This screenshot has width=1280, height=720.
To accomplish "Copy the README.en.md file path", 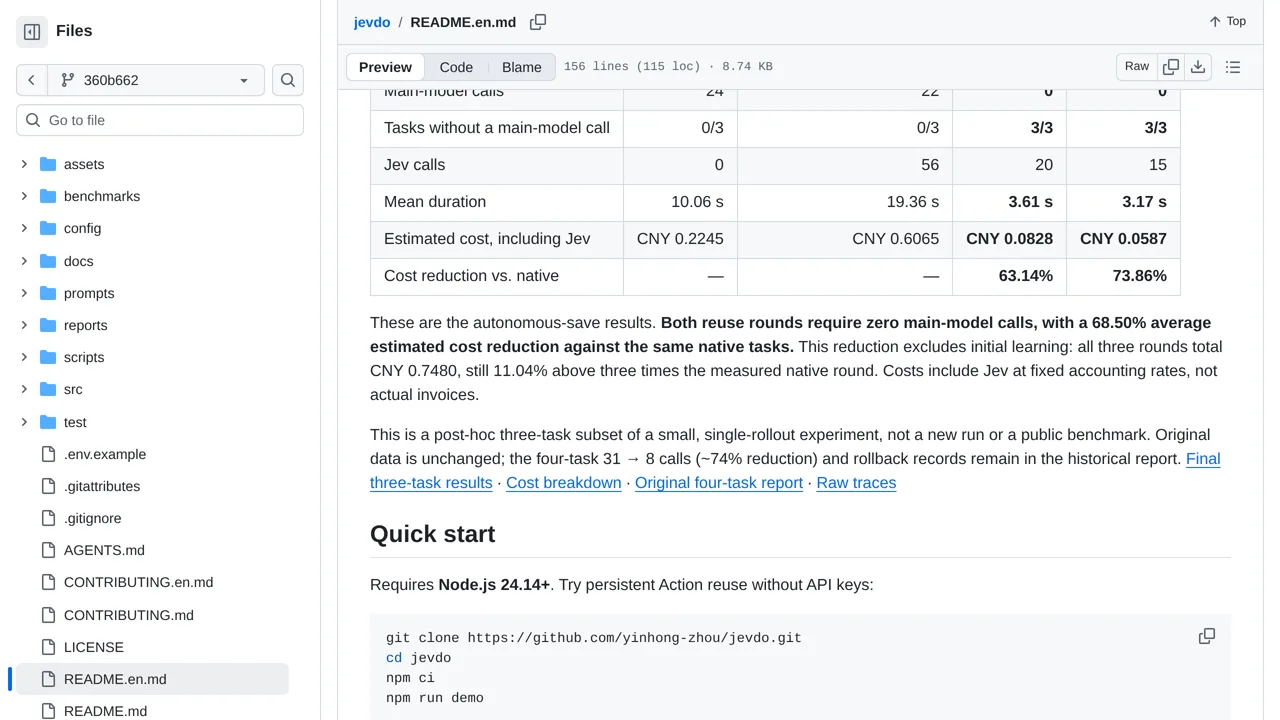I will coord(538,22).
